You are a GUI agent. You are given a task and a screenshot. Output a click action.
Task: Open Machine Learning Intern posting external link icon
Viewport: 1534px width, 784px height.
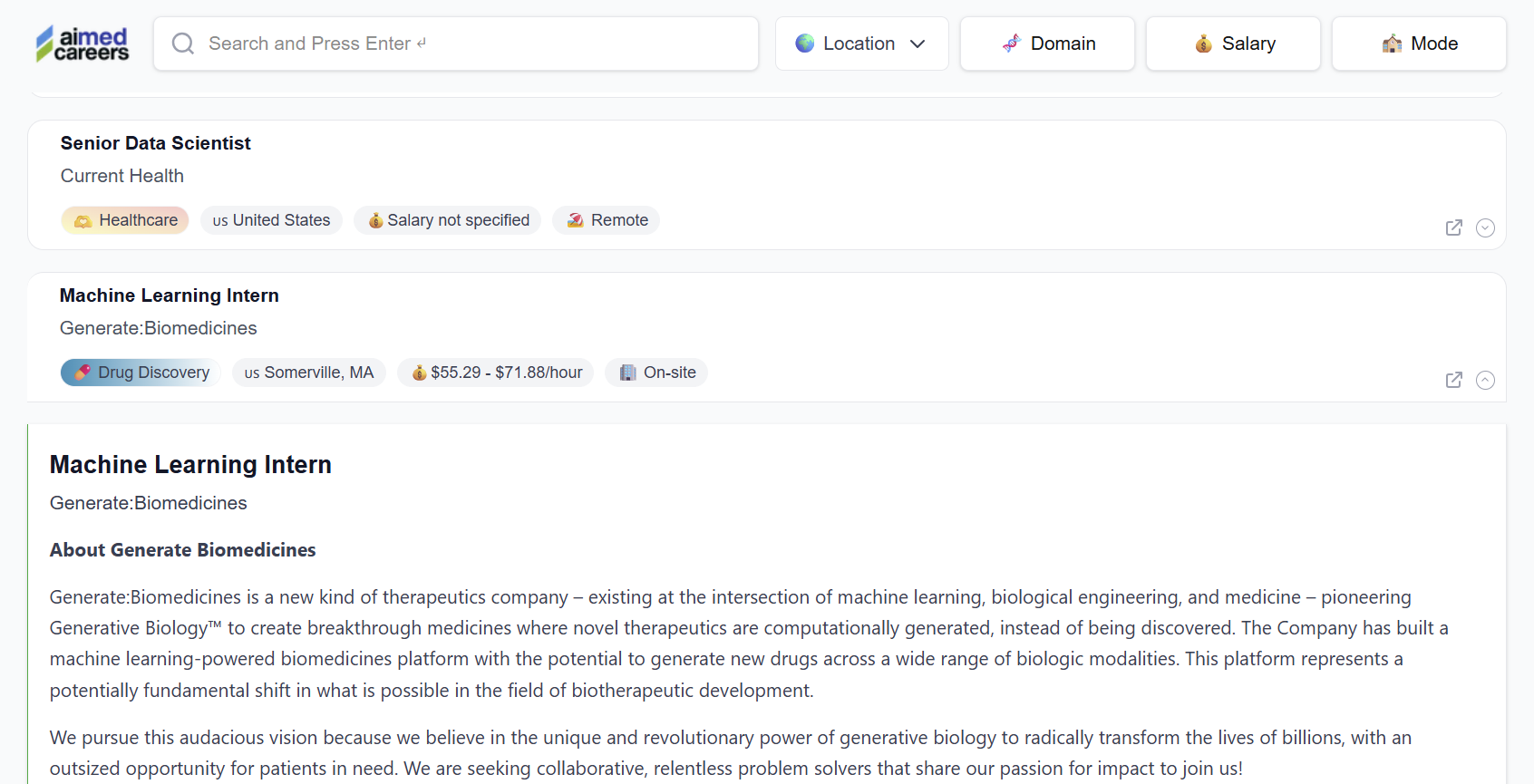pos(1454,380)
